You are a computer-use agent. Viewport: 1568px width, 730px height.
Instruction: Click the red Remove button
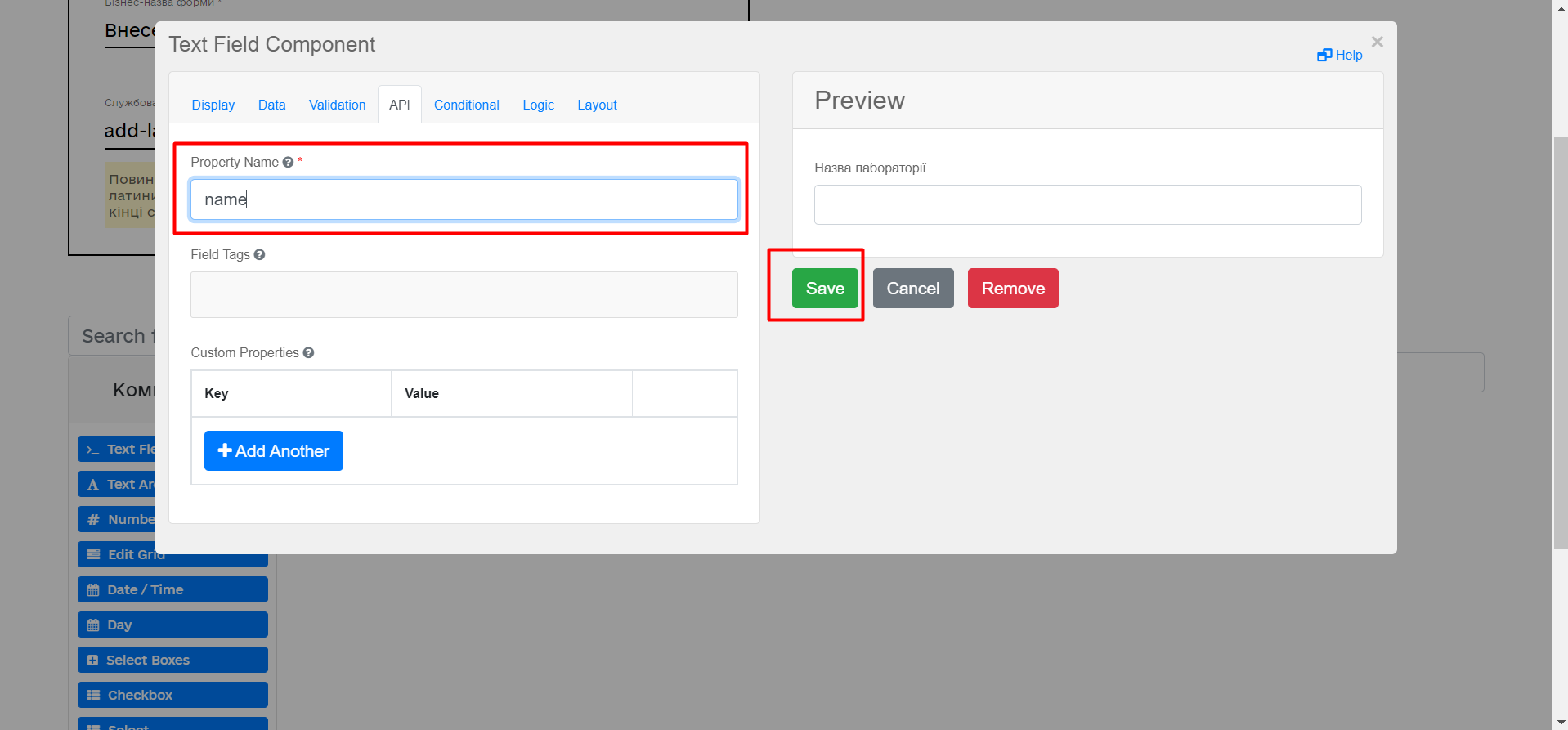[1013, 289]
